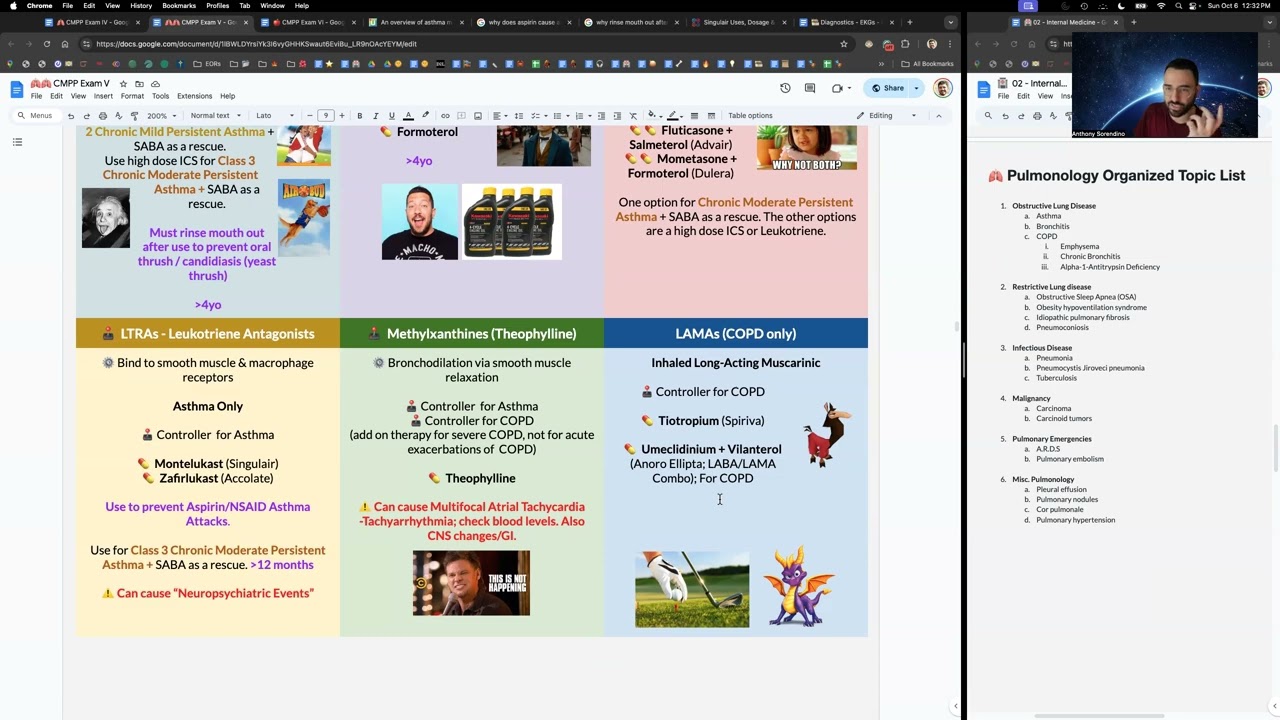Show document outline from left sidebar icon
Viewport: 1280px width, 720px height.
(17, 142)
